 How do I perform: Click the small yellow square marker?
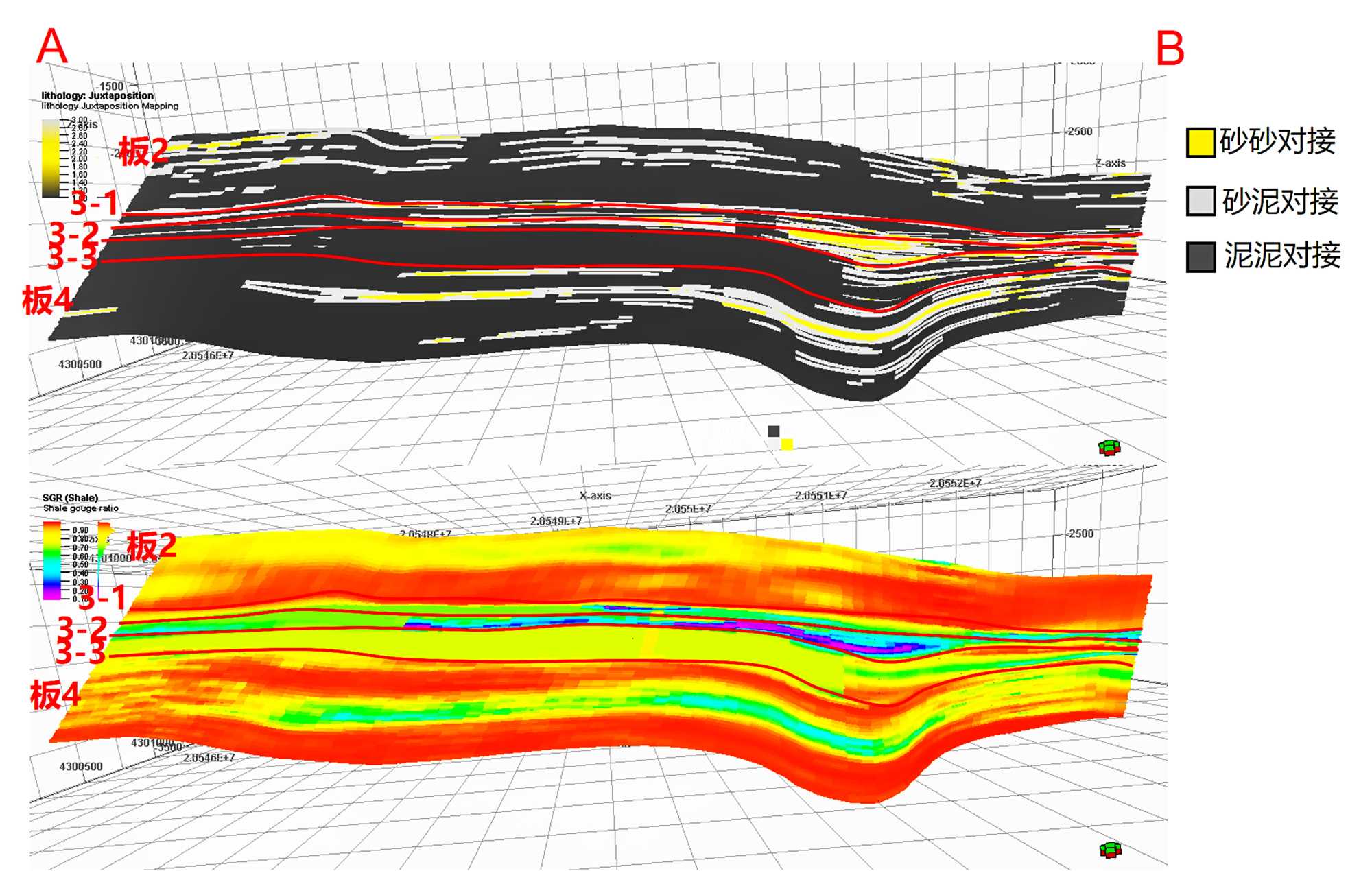787,444
